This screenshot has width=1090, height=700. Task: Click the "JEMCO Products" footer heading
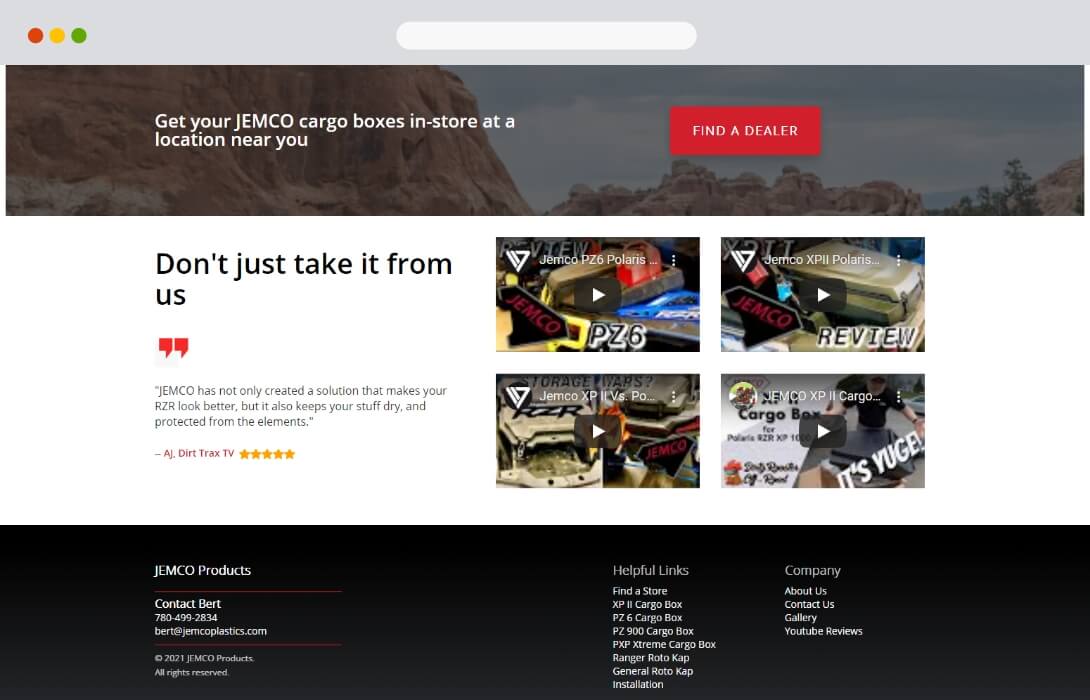[x=202, y=571]
